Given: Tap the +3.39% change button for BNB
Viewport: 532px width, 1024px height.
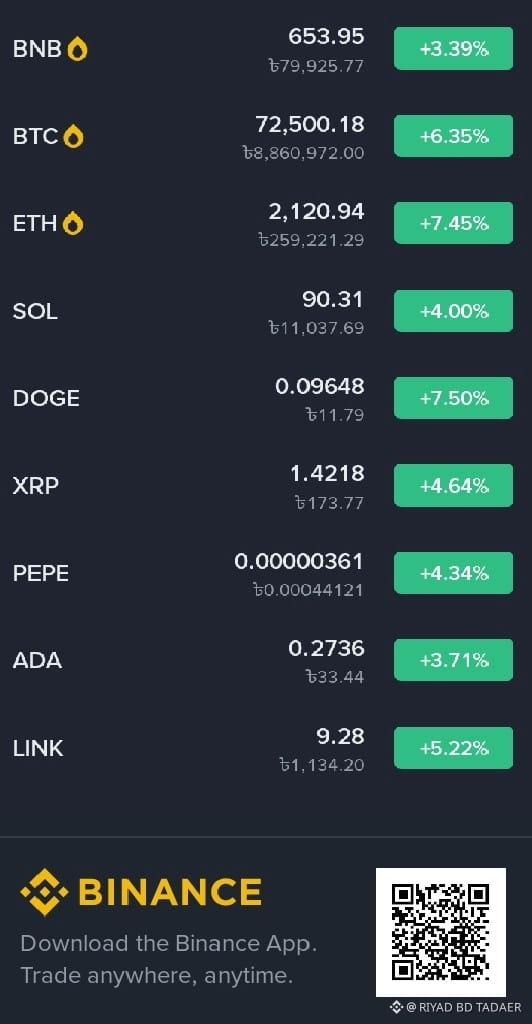Looking at the screenshot, I should 453,48.
